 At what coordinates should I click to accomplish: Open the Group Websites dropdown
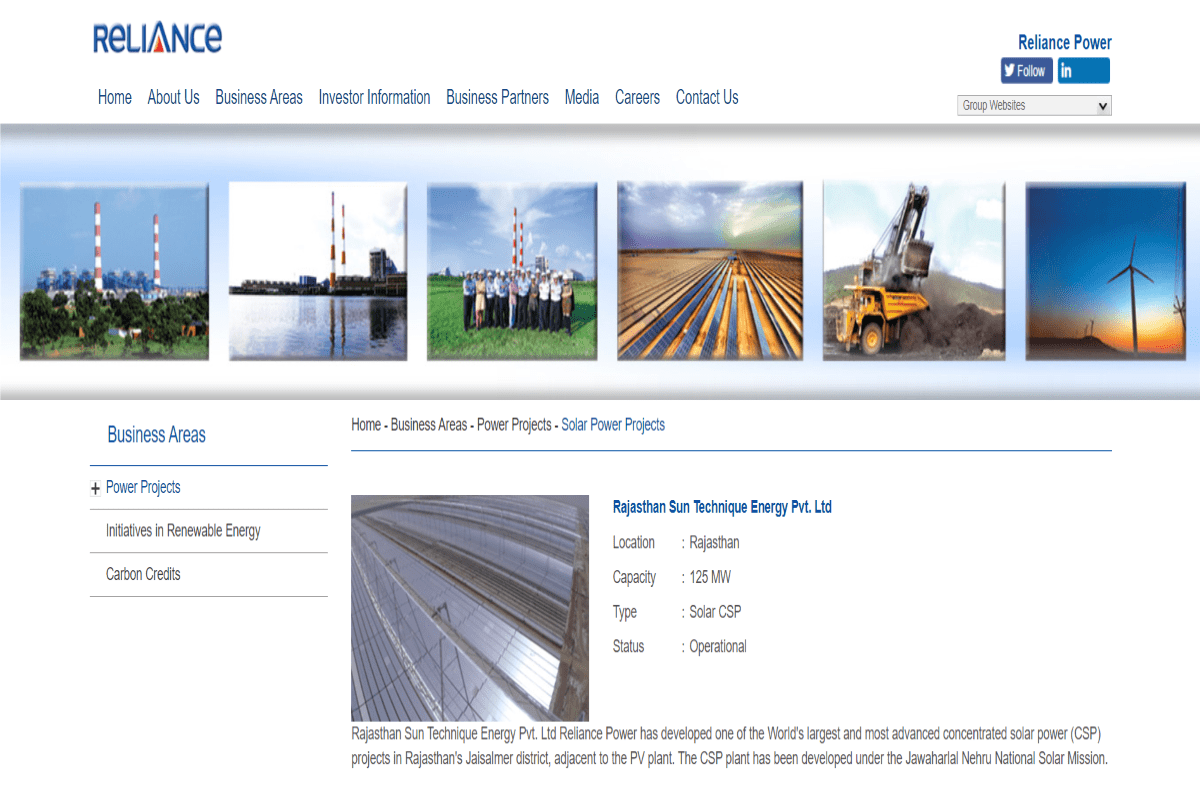1033,106
